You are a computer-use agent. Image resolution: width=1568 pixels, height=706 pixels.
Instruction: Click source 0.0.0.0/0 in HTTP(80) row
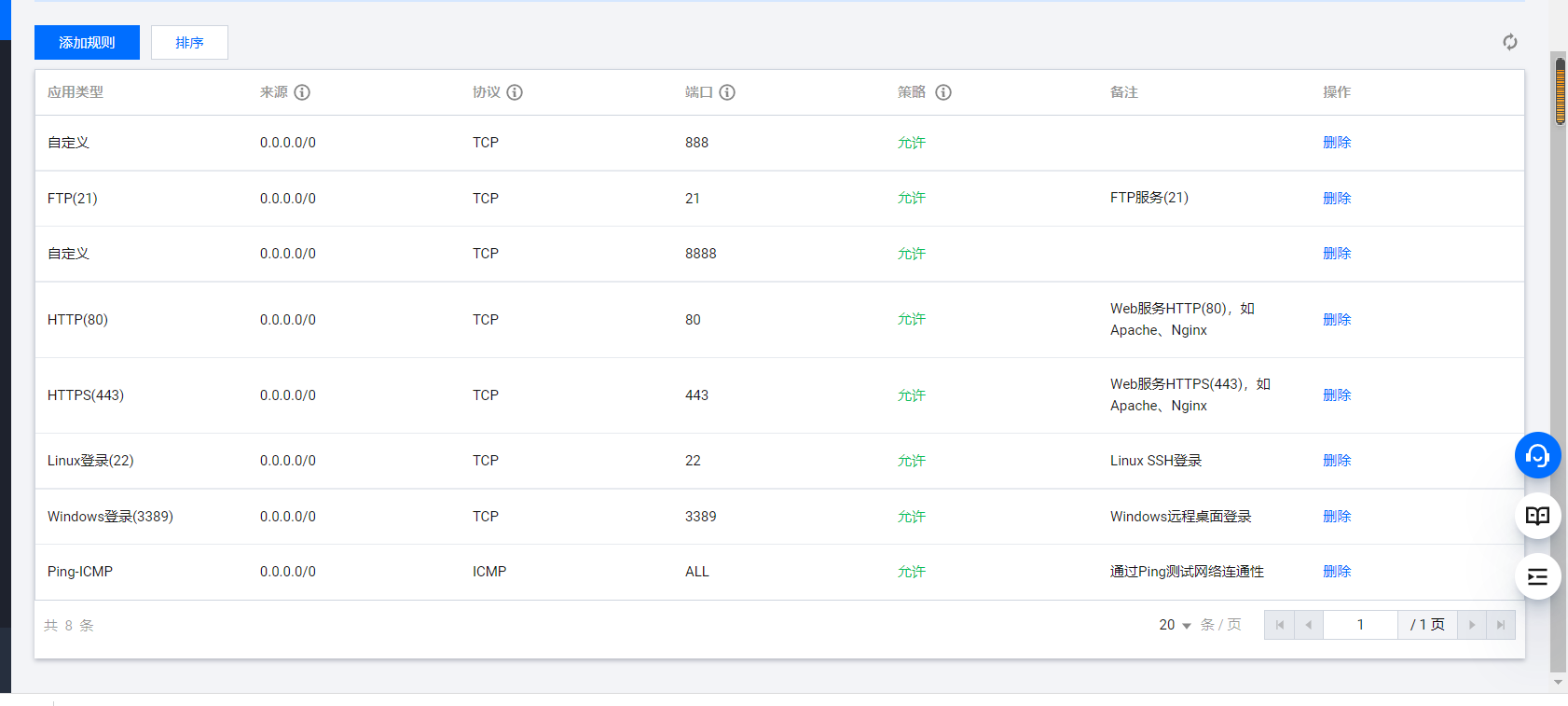[x=288, y=320]
